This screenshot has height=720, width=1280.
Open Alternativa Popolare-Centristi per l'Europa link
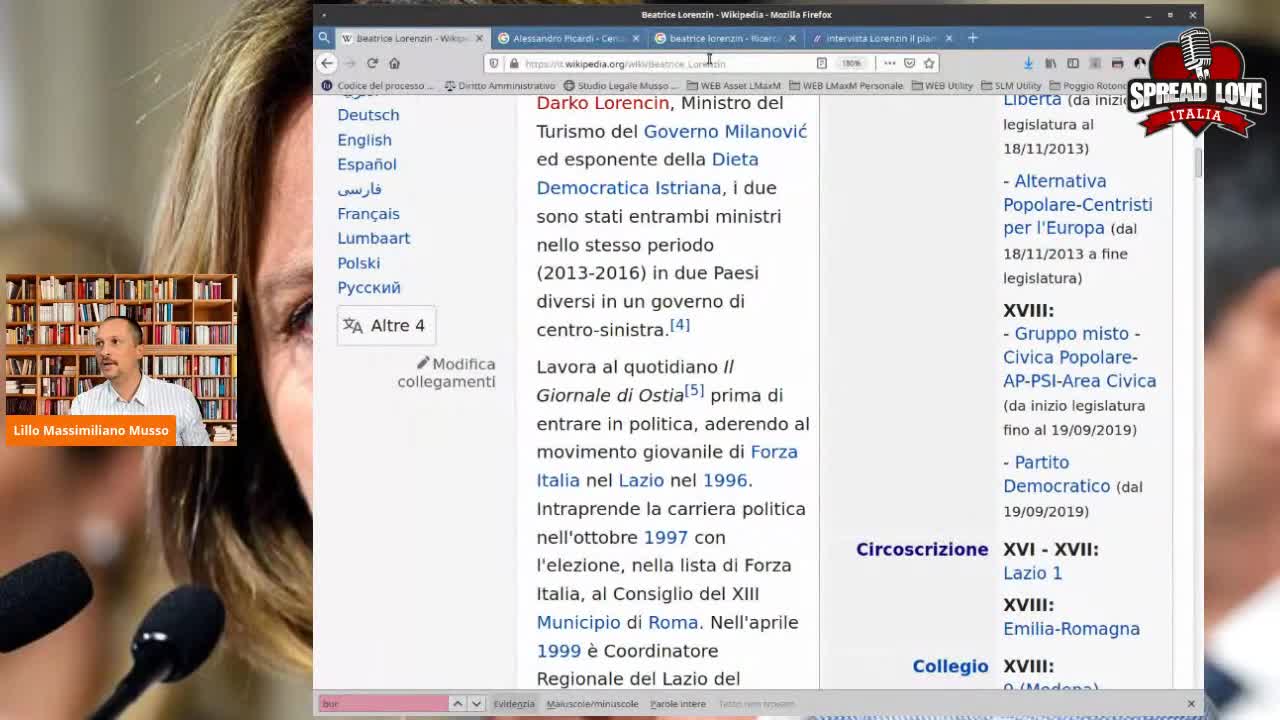1078,204
